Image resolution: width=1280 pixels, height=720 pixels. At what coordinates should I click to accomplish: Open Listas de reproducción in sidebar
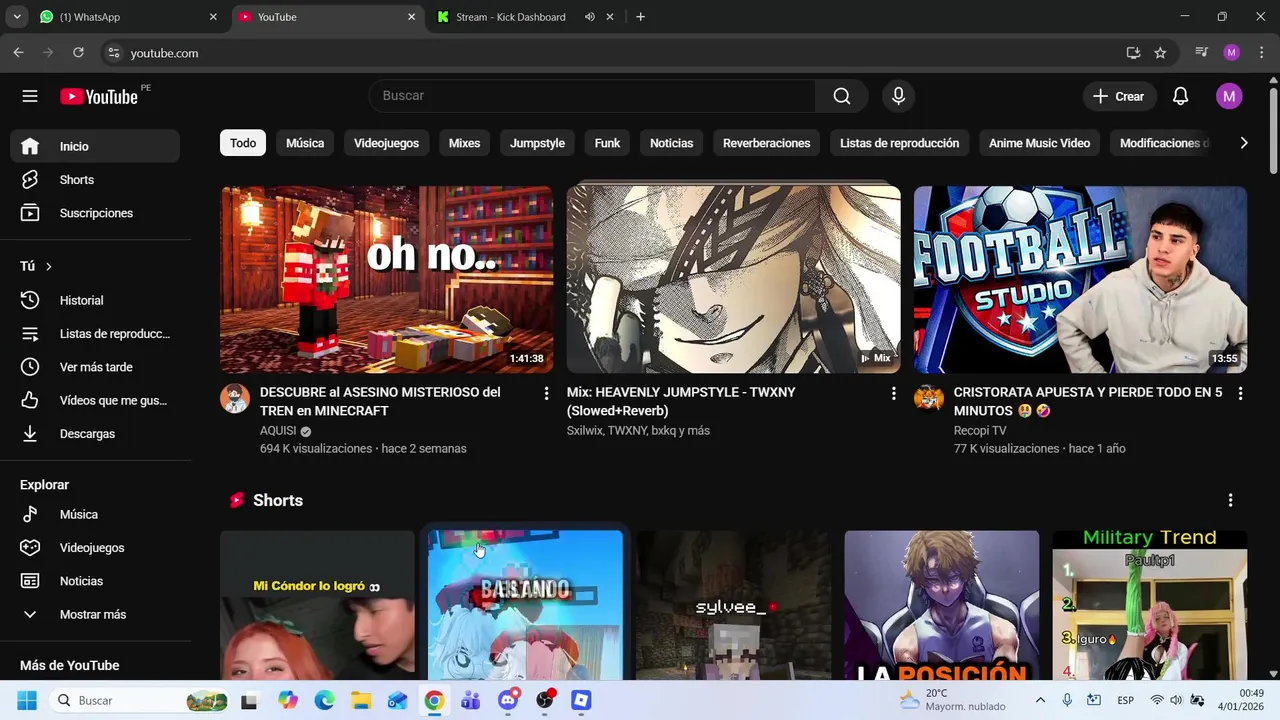95,334
